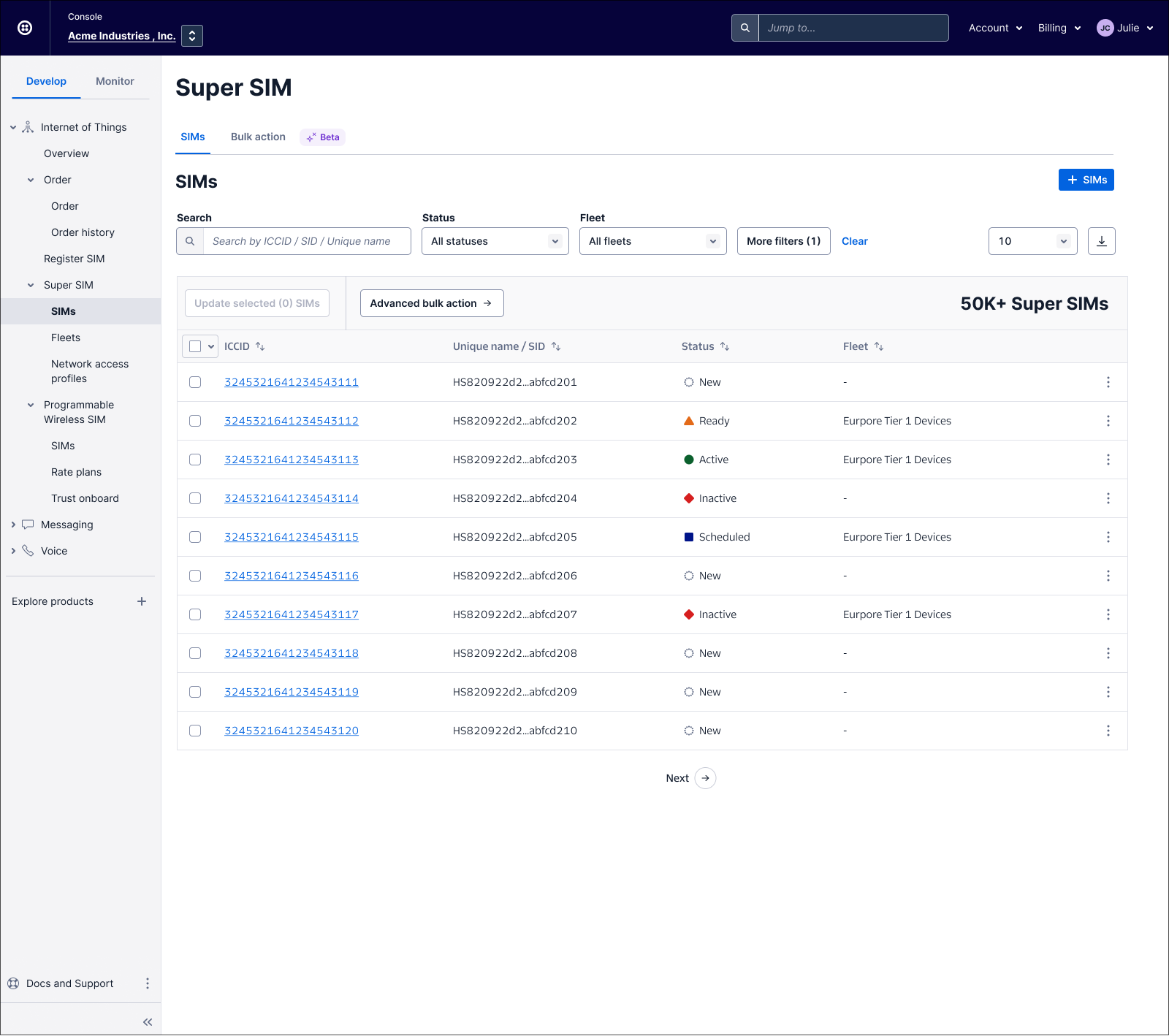Viewport: 1169px width, 1036px height.
Task: Toggle the select-all checkbox in table header
Action: tap(195, 346)
